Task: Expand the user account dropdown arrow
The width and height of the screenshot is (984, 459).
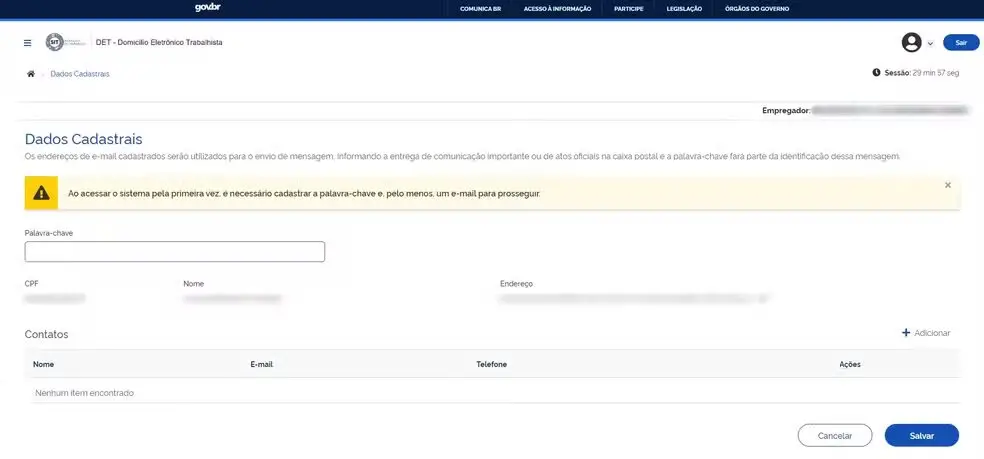Action: 930,43
